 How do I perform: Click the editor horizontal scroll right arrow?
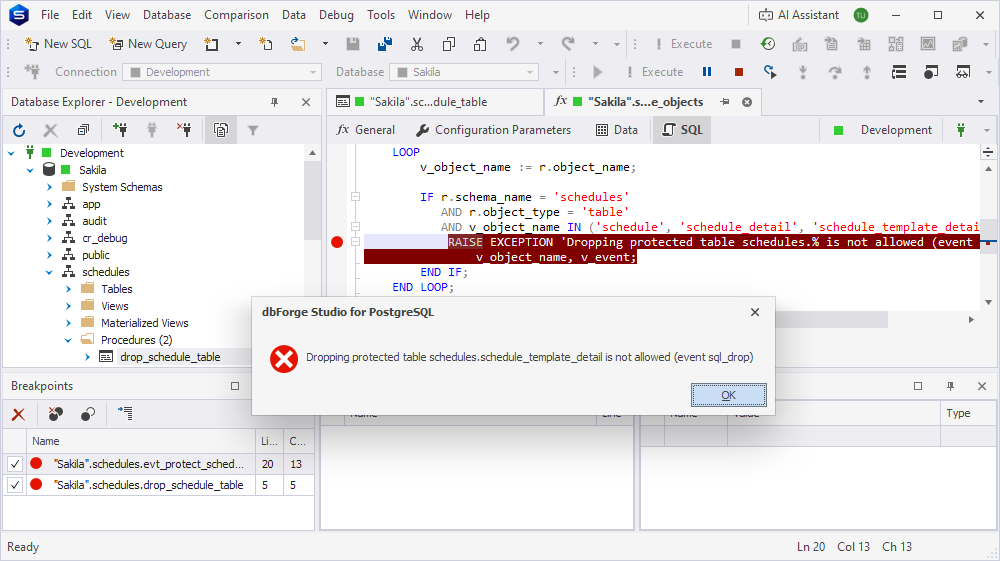pyautogui.click(x=971, y=319)
